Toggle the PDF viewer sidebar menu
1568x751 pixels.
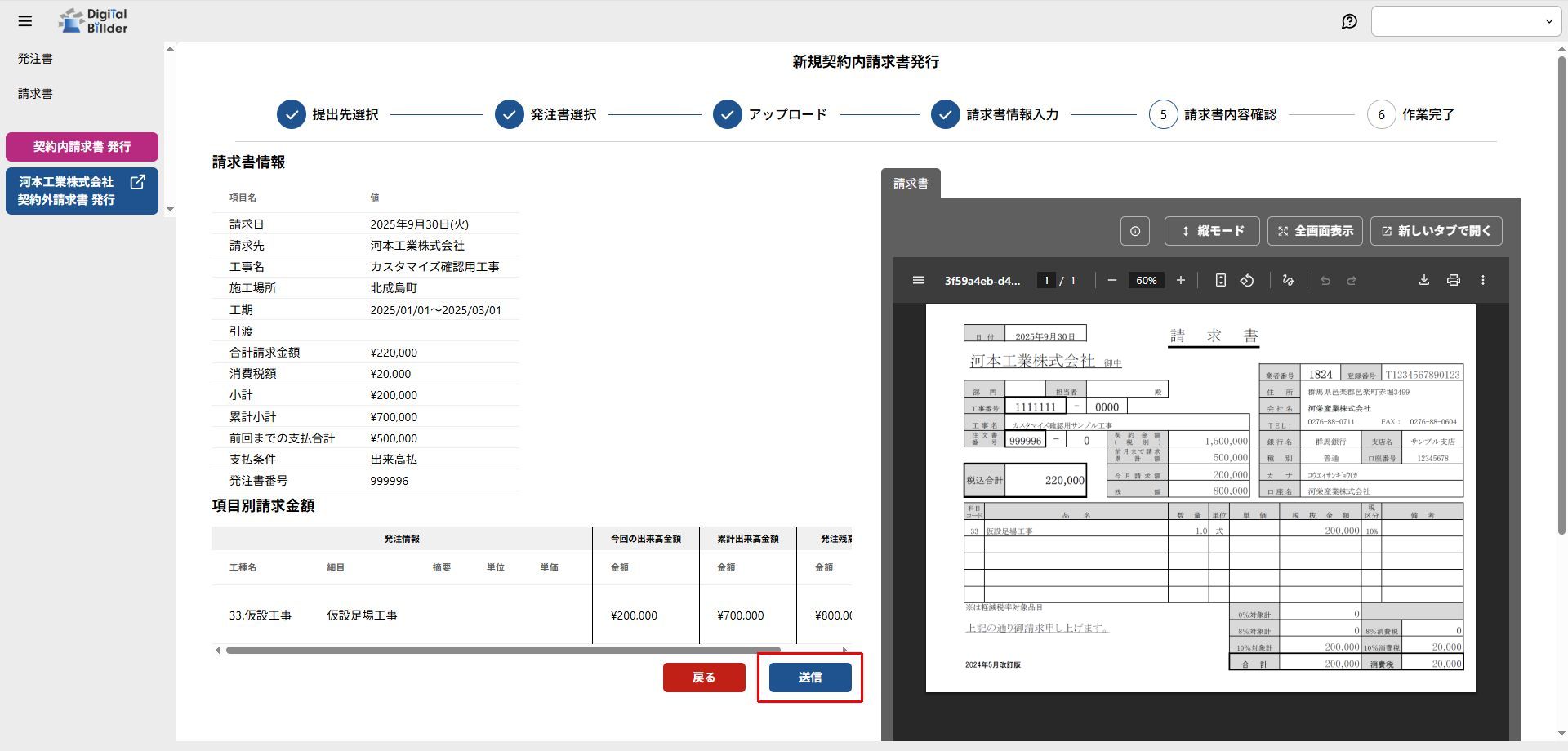click(x=918, y=280)
